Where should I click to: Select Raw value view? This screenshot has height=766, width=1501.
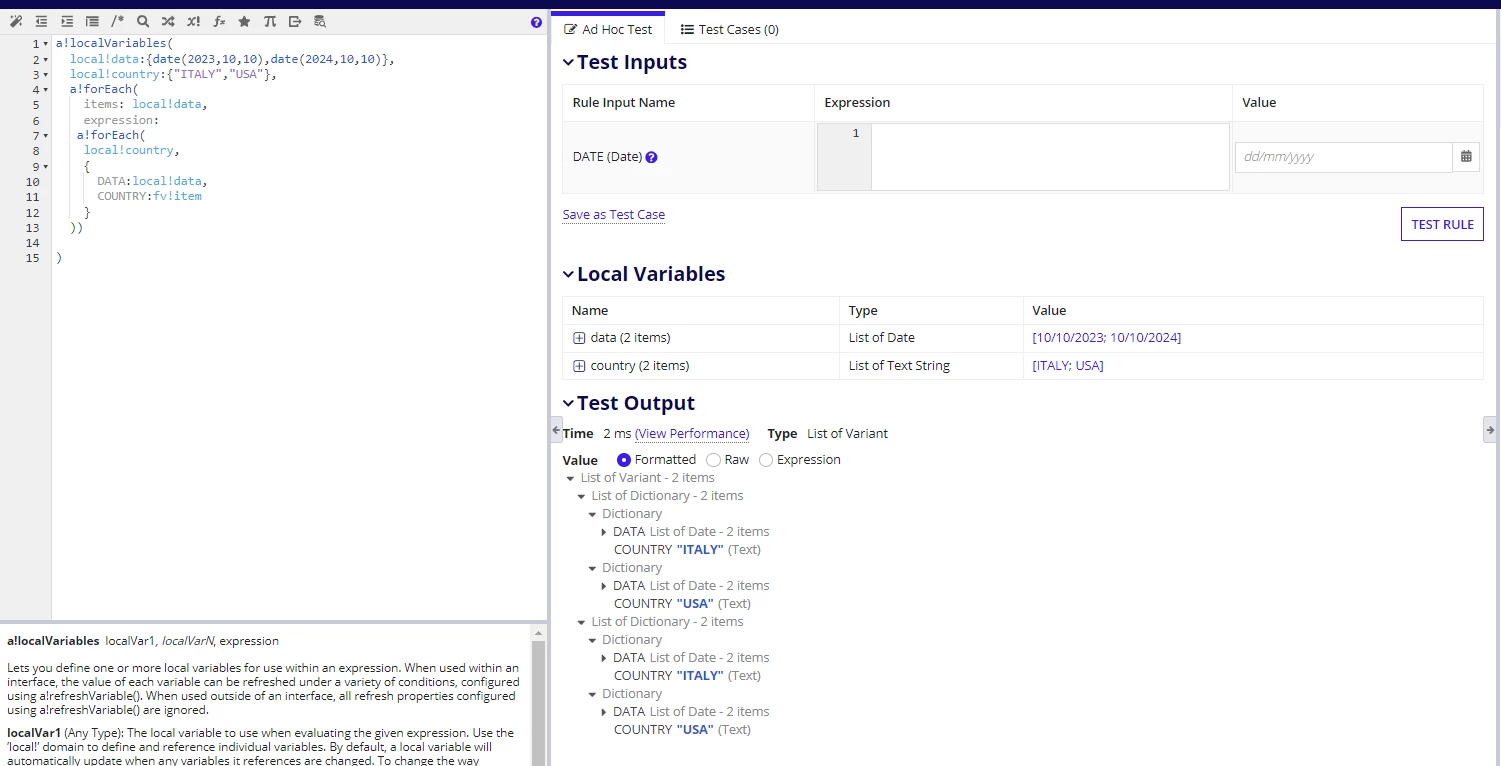pos(713,460)
